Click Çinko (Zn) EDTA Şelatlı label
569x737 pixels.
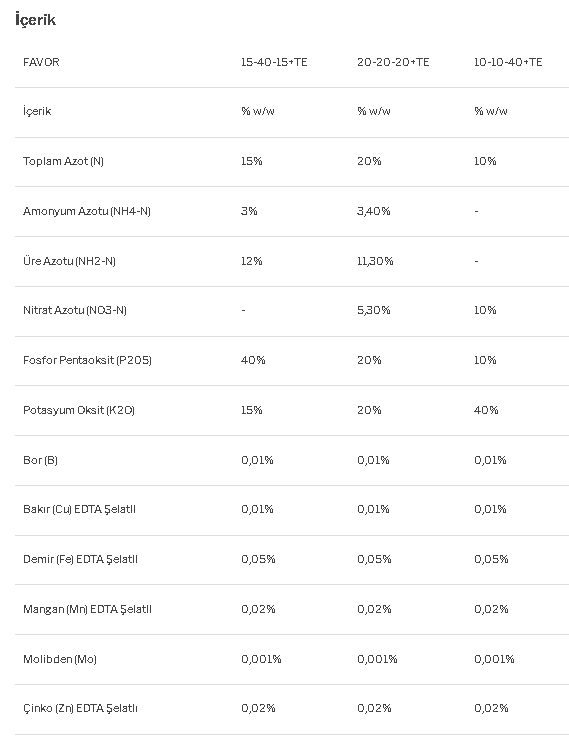[80, 708]
